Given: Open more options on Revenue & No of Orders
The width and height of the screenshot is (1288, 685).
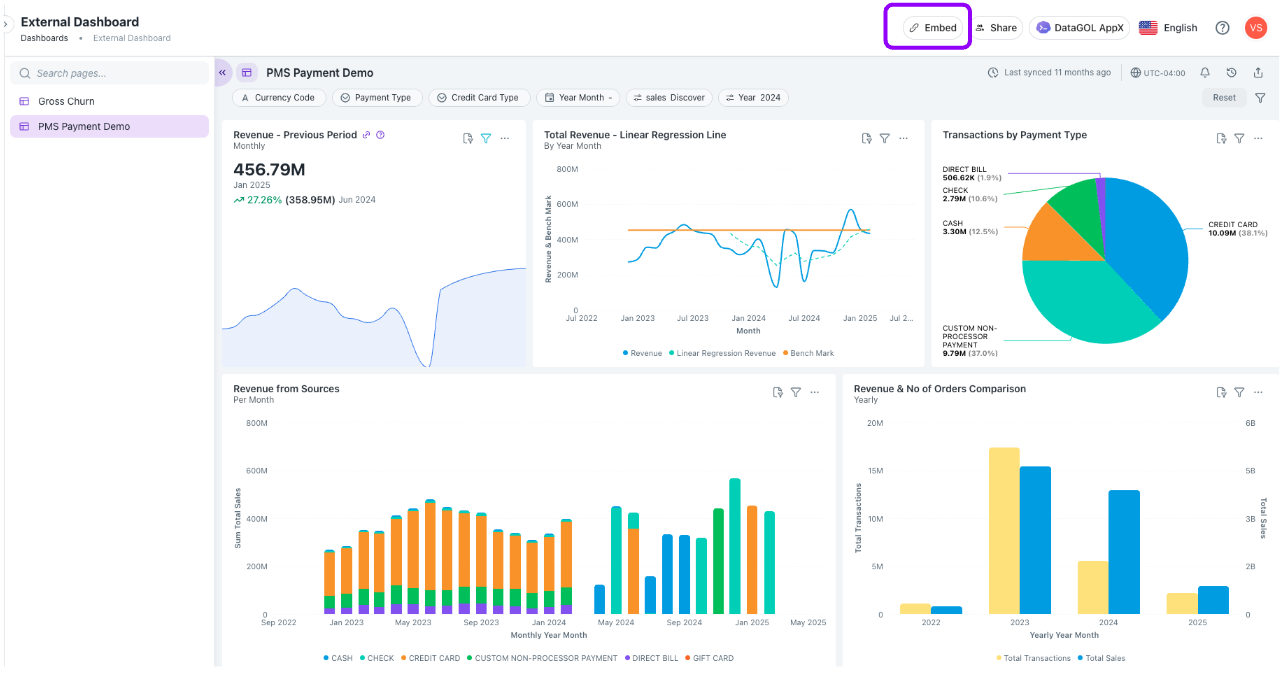Looking at the screenshot, I should tap(1258, 393).
